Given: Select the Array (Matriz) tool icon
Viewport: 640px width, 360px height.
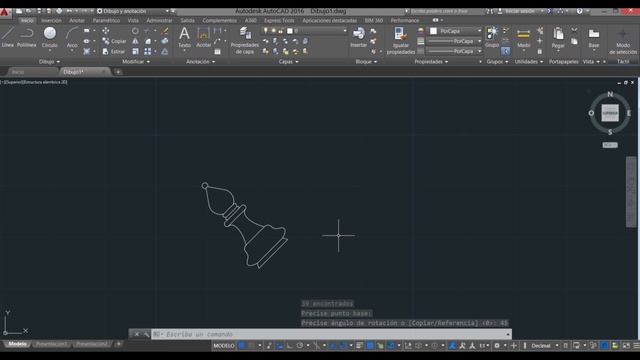Looking at the screenshot, I should [x=148, y=51].
